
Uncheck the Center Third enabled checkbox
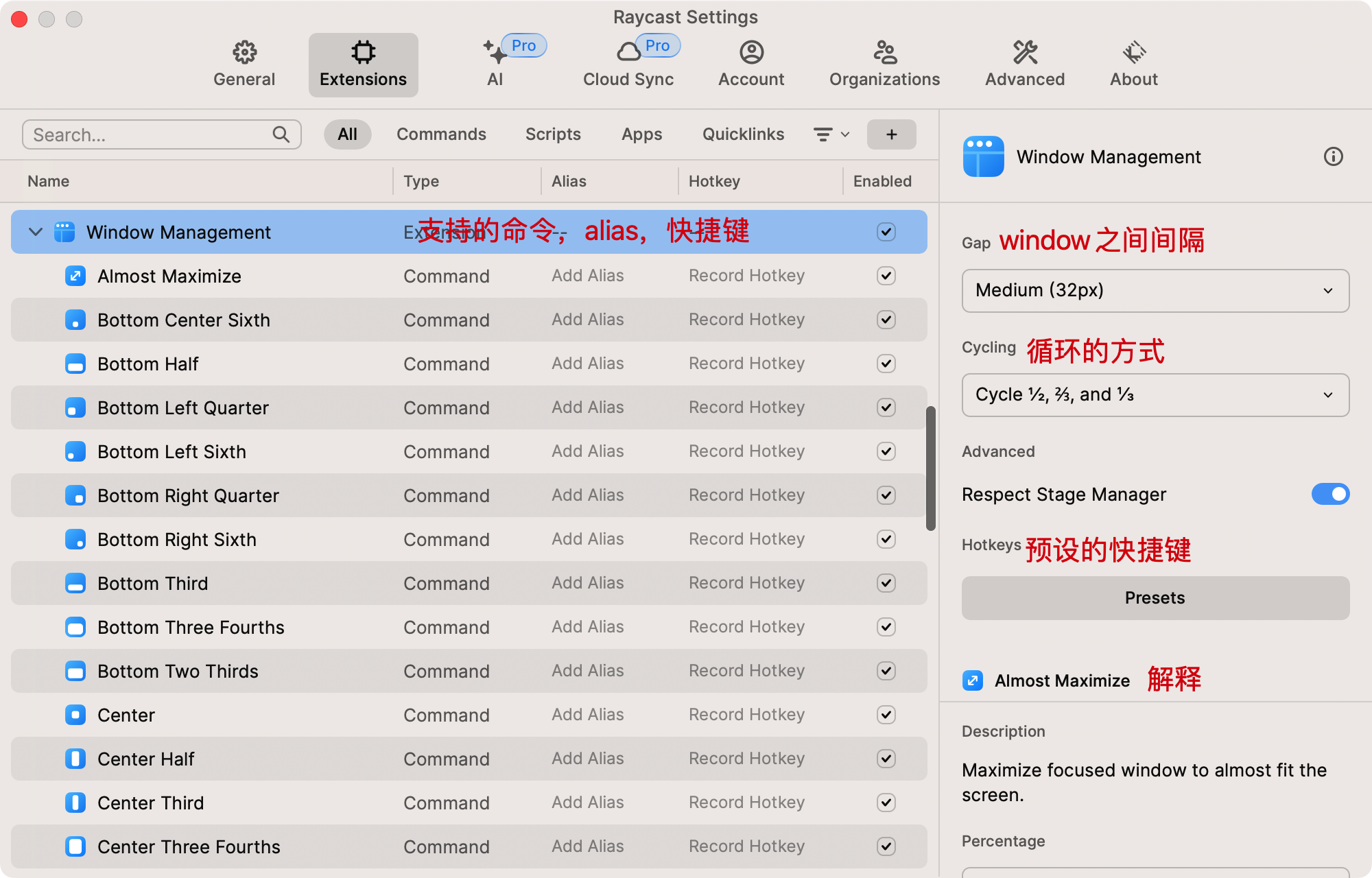[886, 803]
